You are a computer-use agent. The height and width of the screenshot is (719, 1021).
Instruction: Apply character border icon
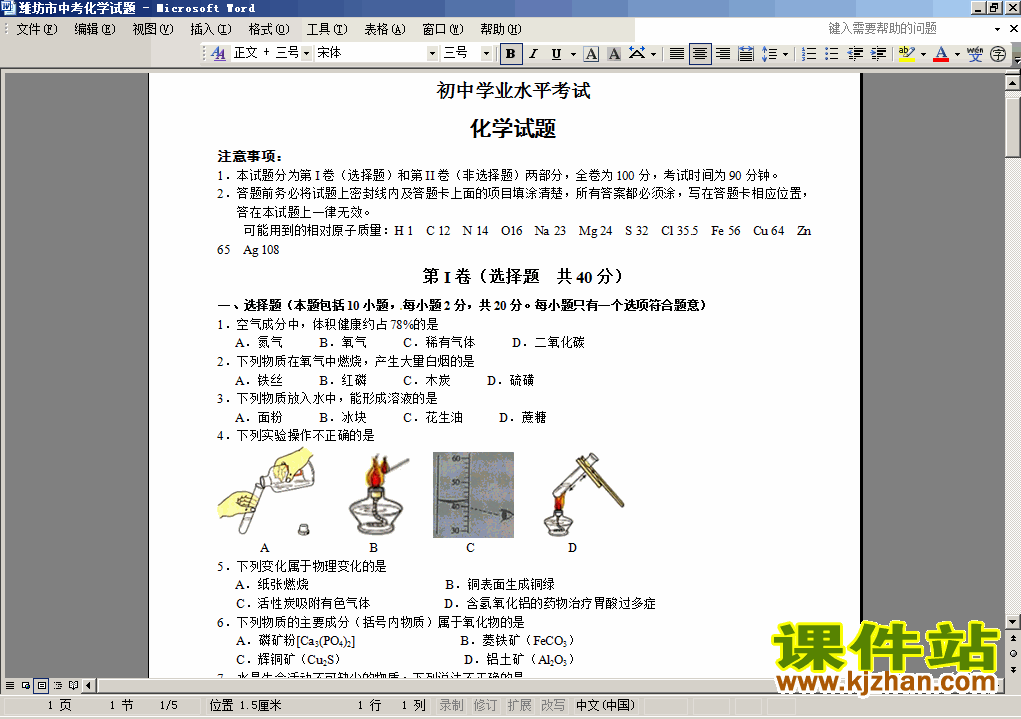591,53
